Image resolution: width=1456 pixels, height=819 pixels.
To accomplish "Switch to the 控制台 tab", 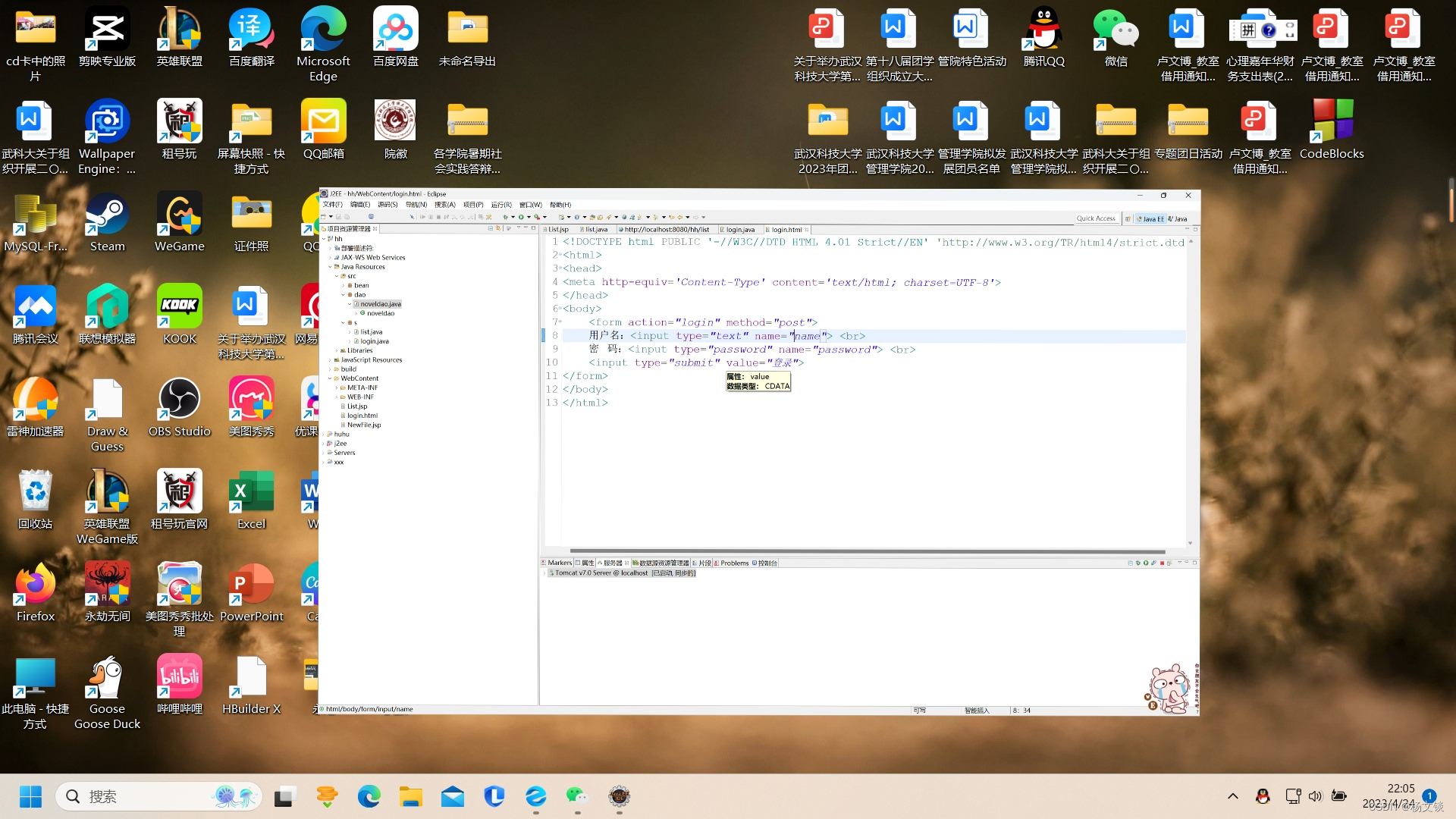I will 765,563.
